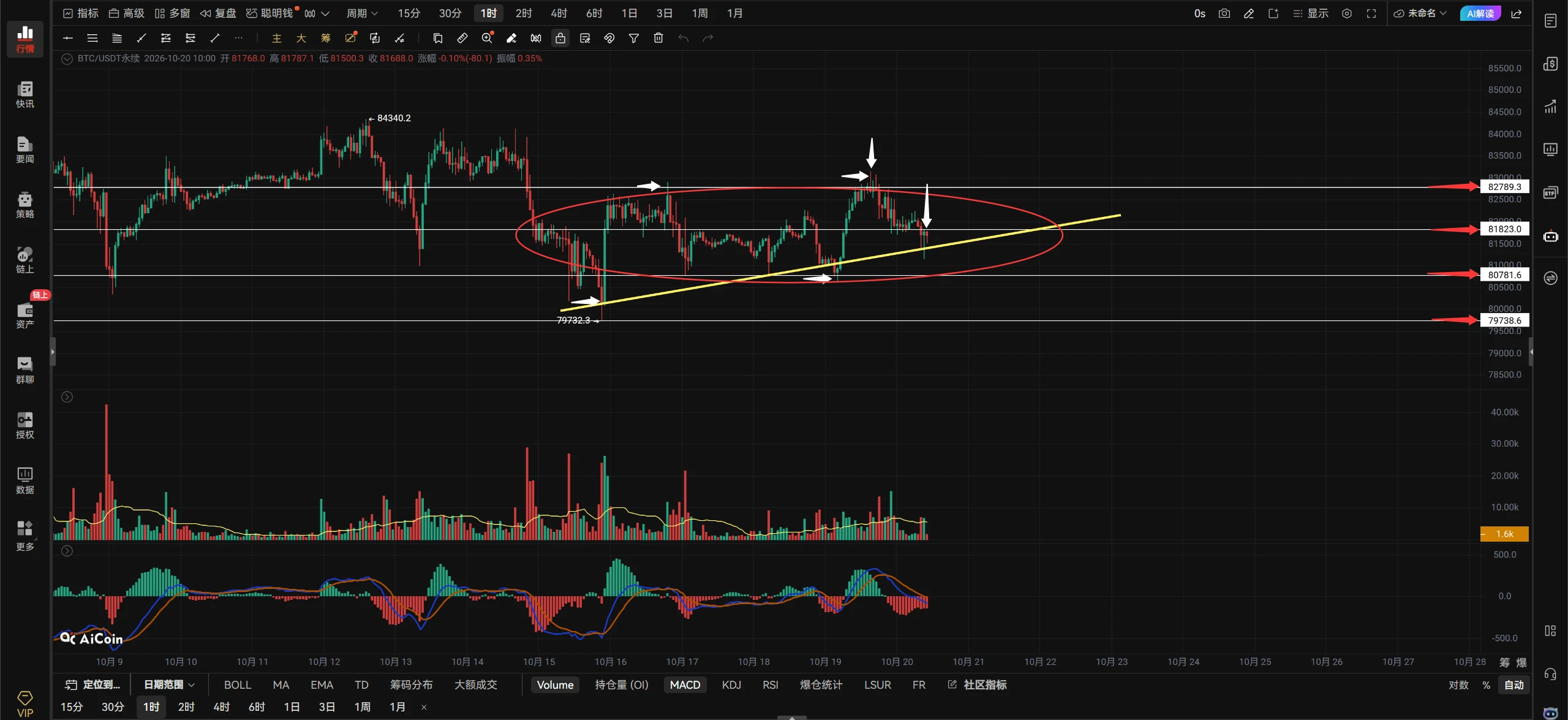Toggle the lock drawings button
This screenshot has height=720, width=1568.
[560, 38]
